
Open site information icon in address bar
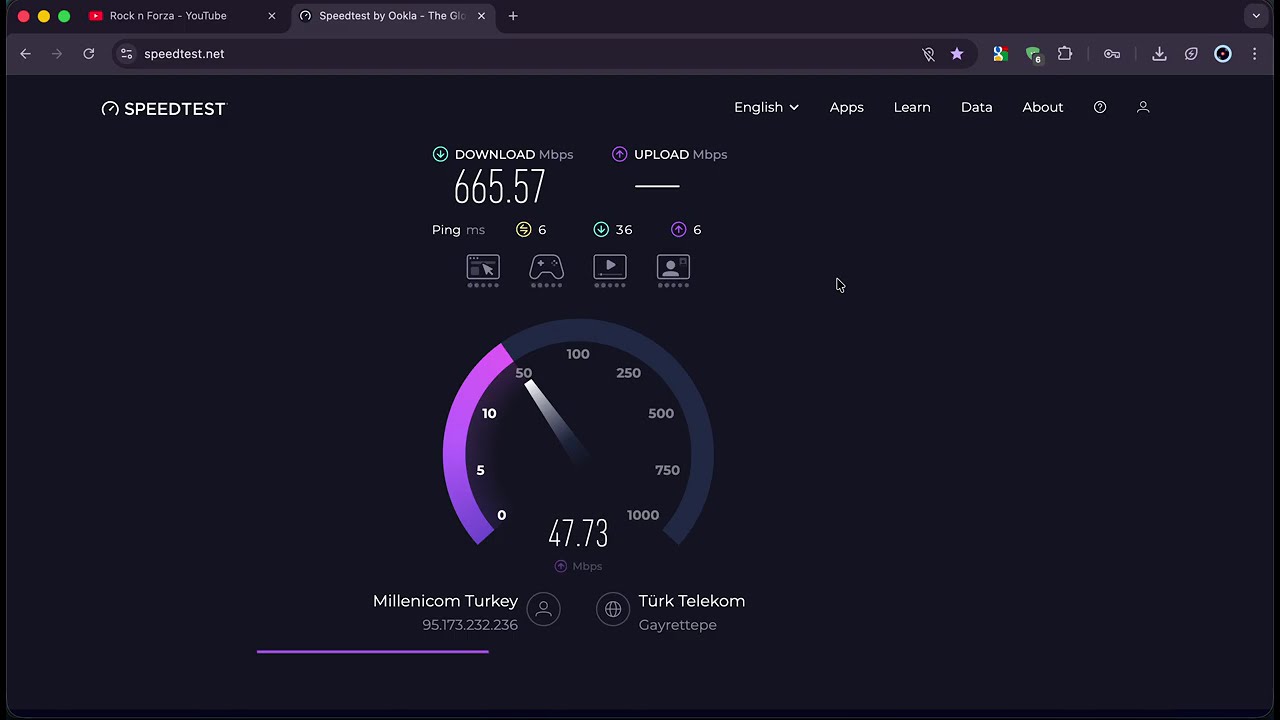click(x=126, y=54)
